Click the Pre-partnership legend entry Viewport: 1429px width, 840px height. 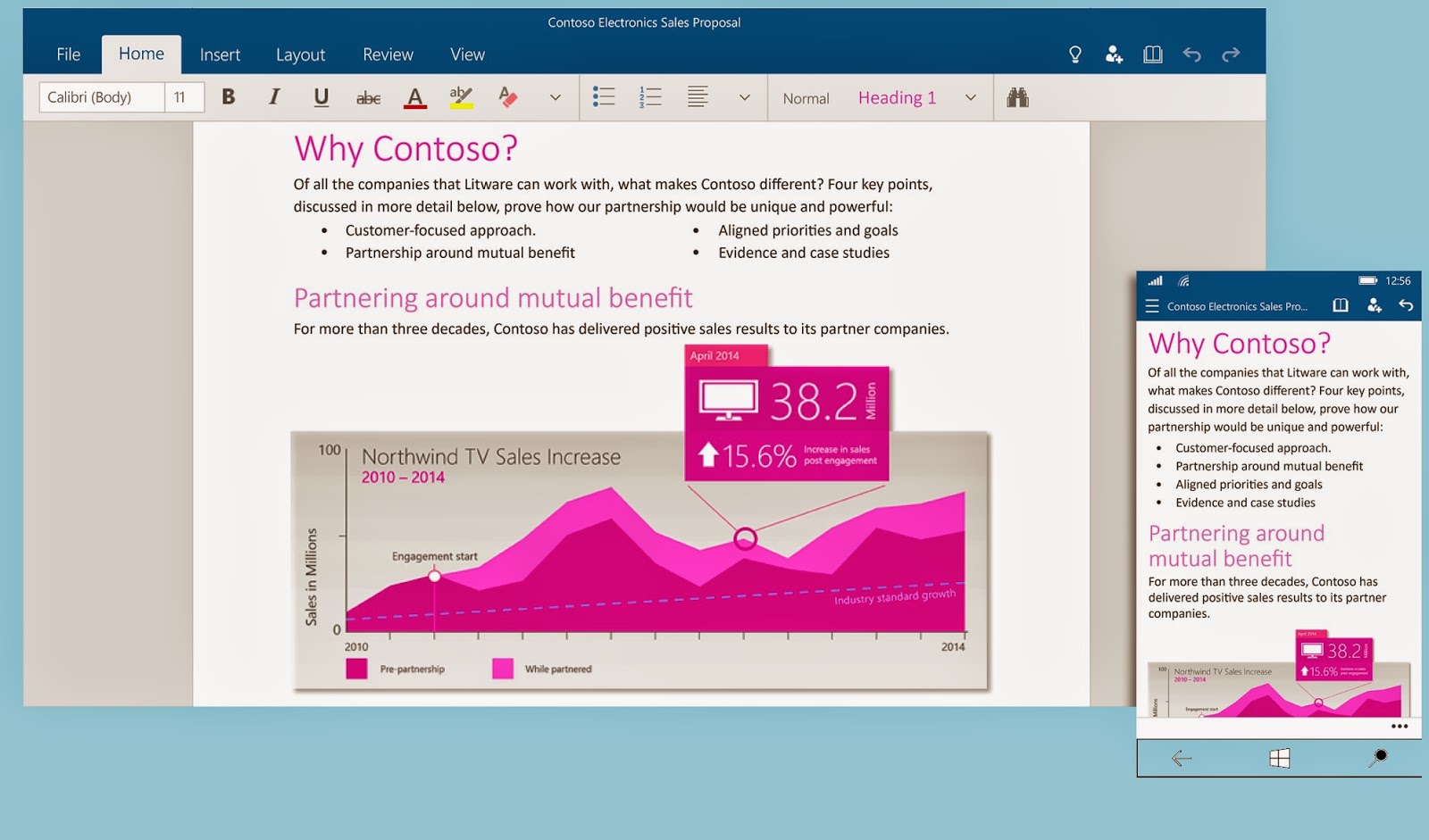pos(395,669)
